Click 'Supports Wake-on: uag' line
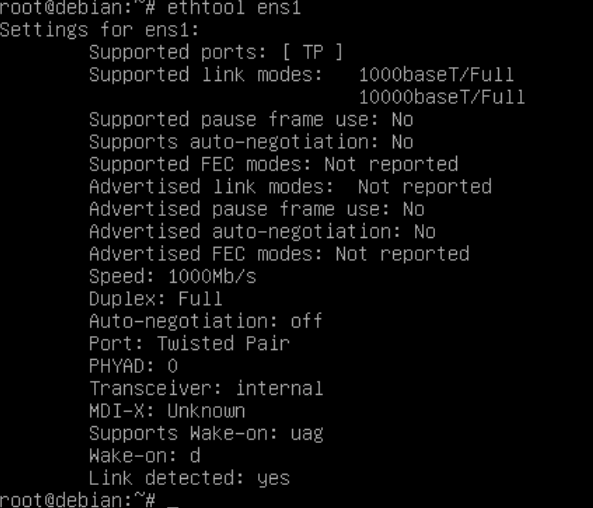 tap(206, 433)
